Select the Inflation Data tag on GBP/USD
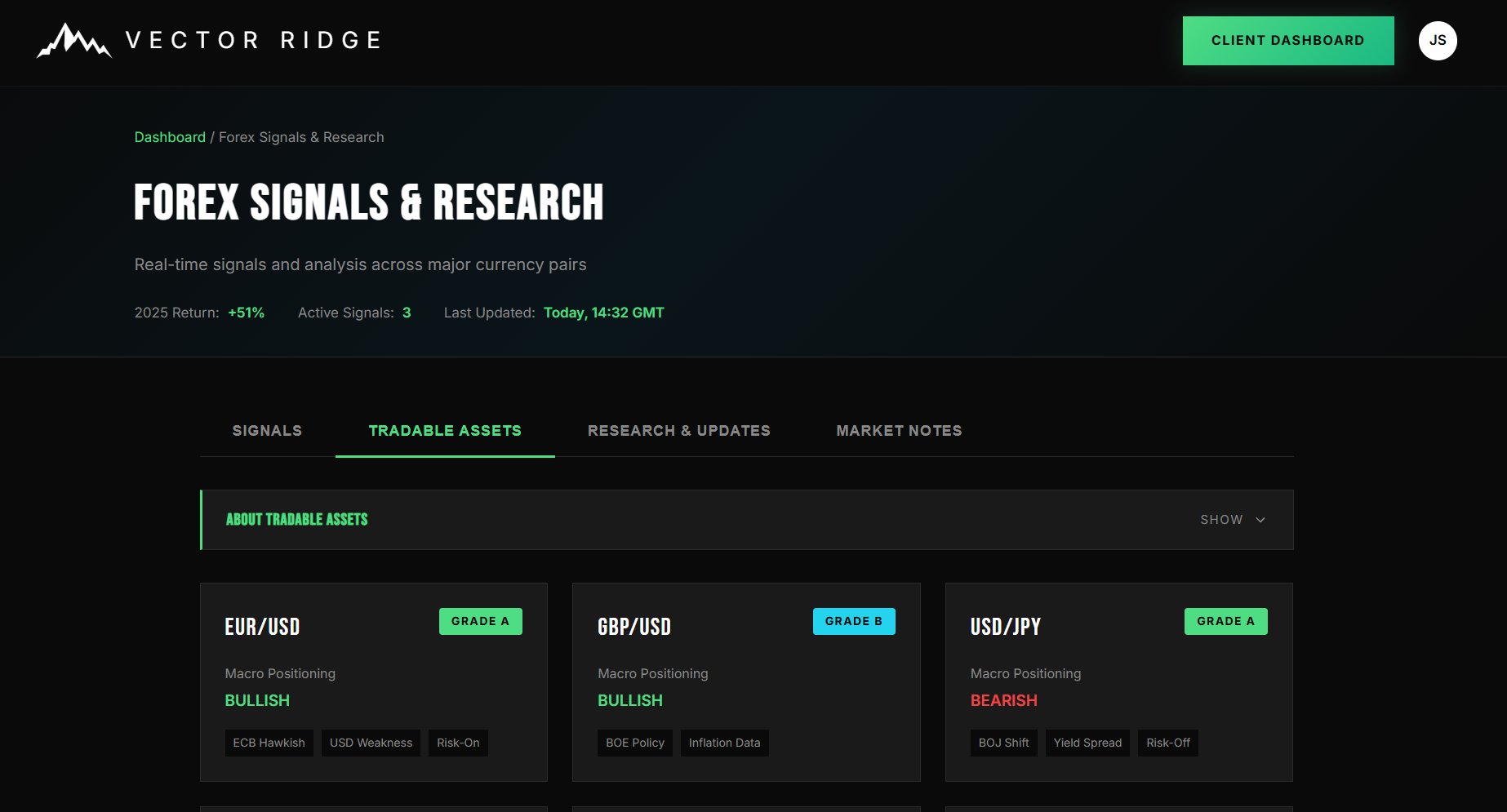 pos(724,743)
